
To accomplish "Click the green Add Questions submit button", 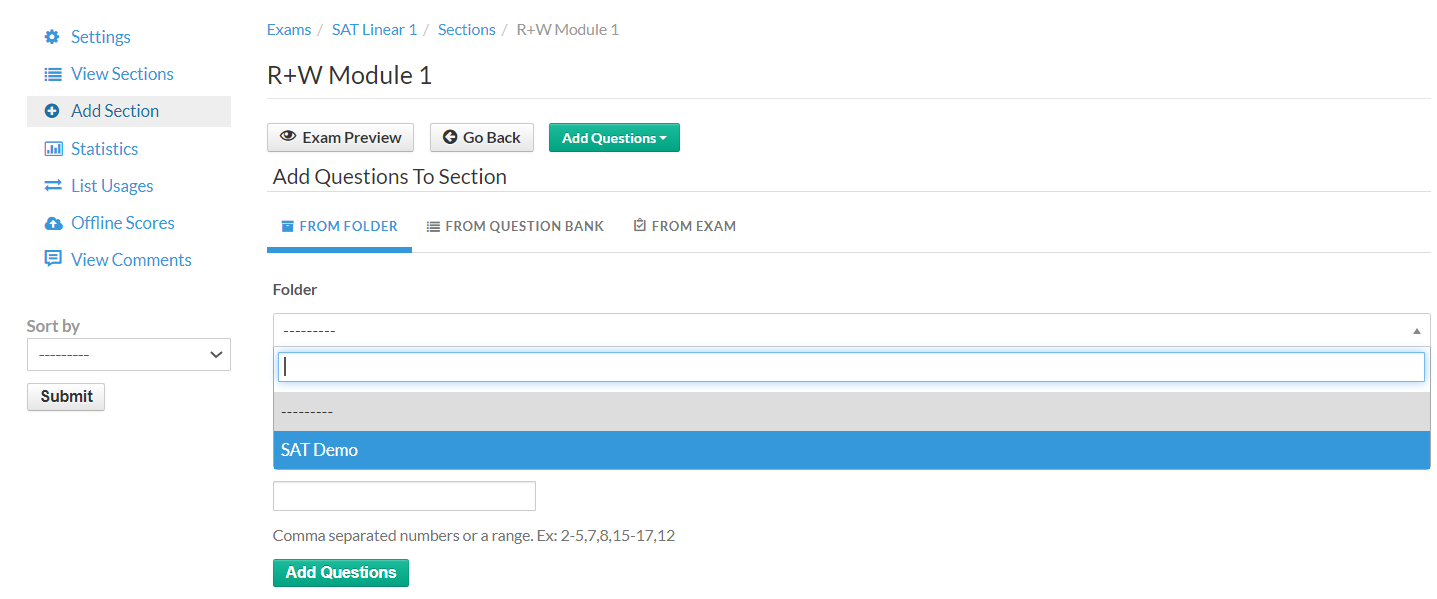I will [341, 573].
